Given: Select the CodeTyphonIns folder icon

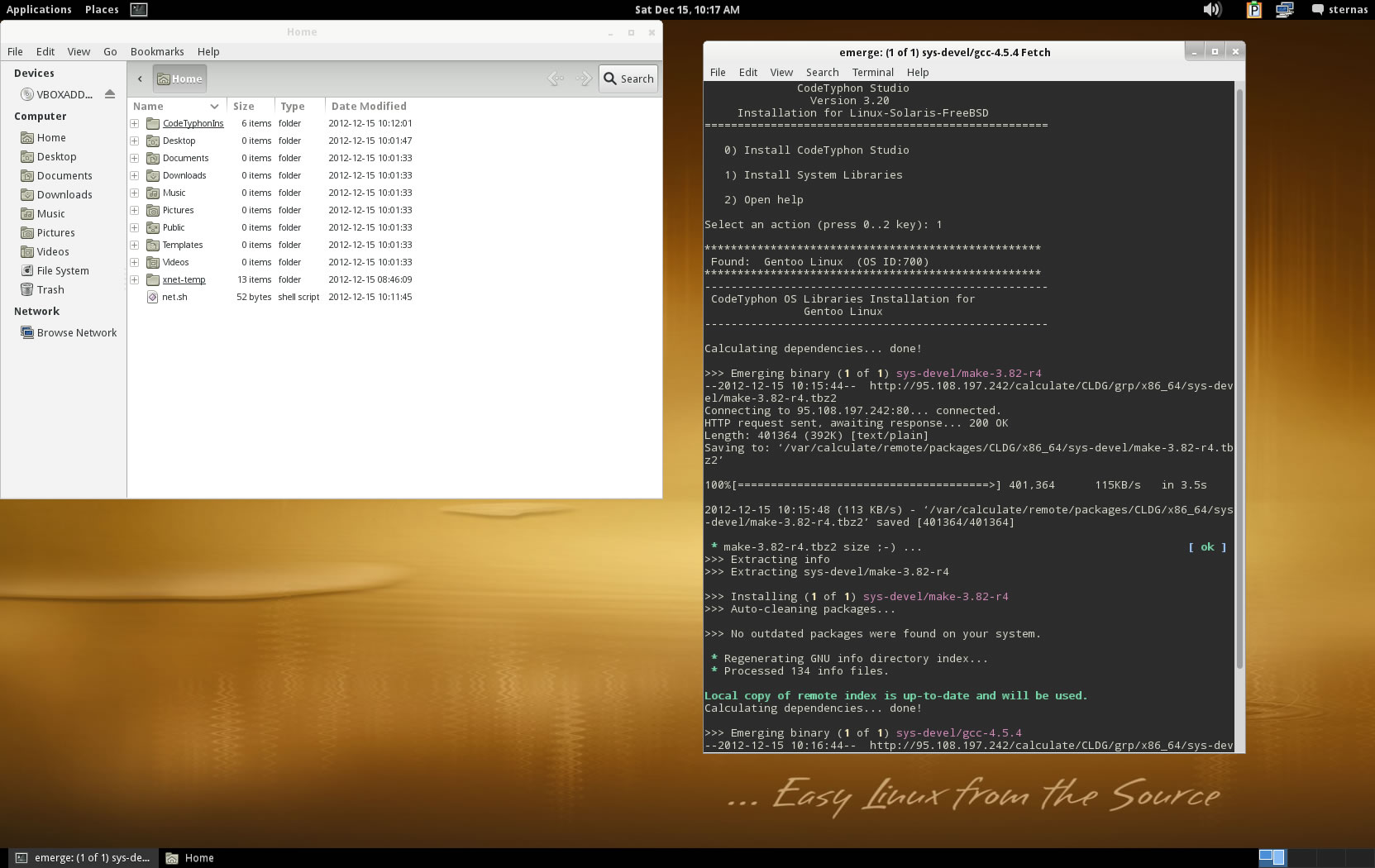Looking at the screenshot, I should coord(153,123).
